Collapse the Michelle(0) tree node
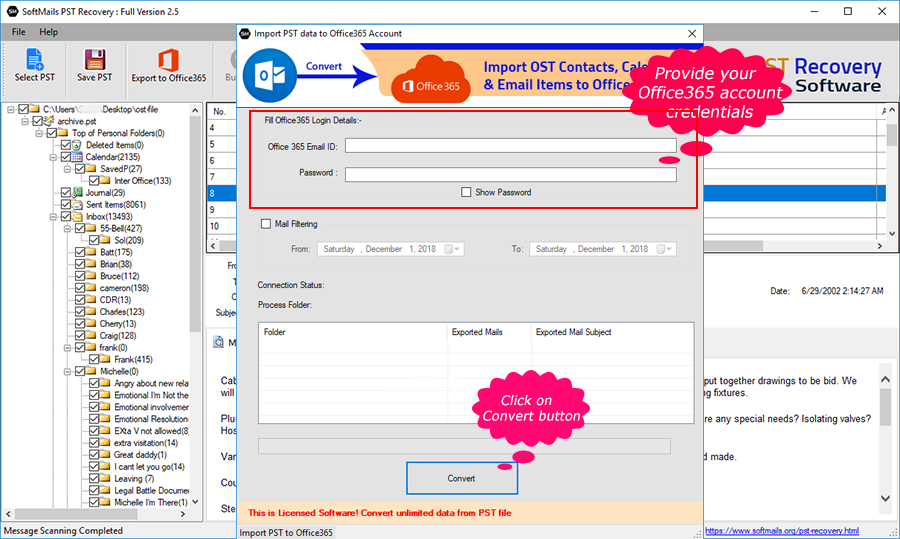 click(67, 371)
